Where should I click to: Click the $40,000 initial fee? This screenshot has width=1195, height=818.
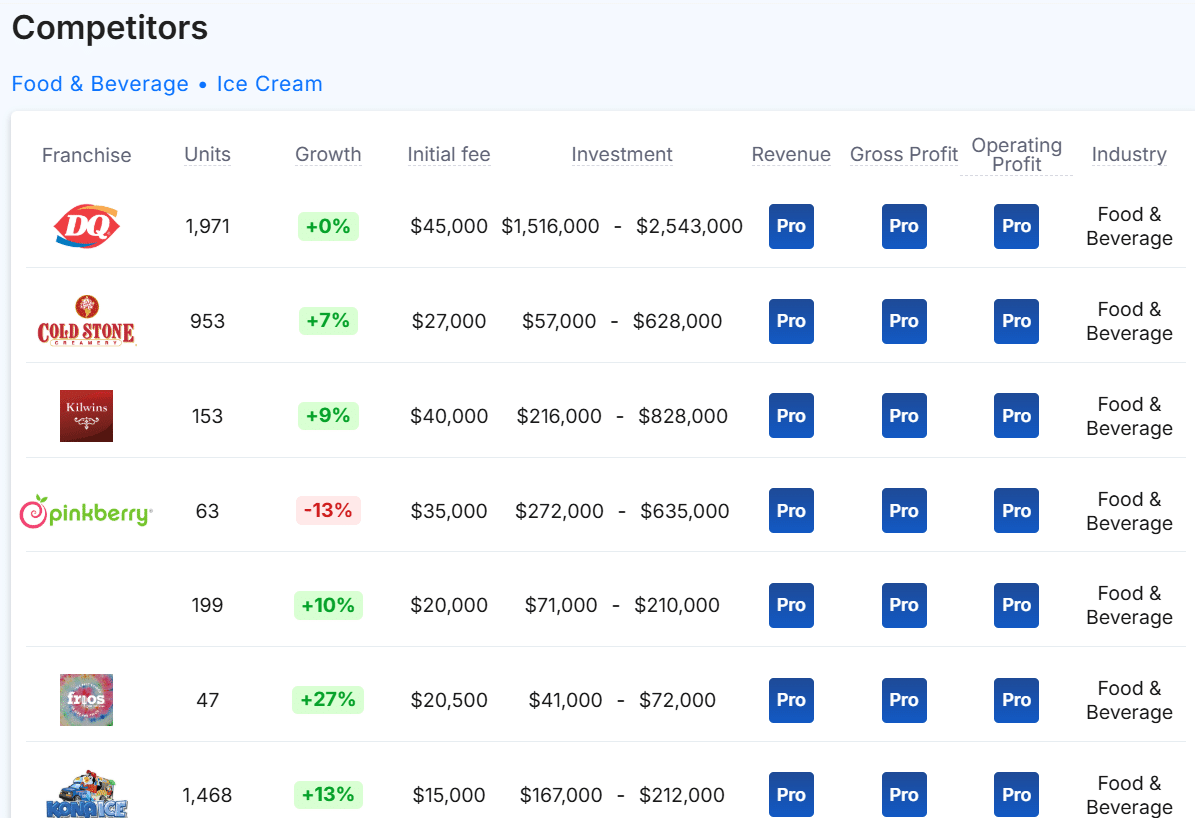[x=449, y=416]
